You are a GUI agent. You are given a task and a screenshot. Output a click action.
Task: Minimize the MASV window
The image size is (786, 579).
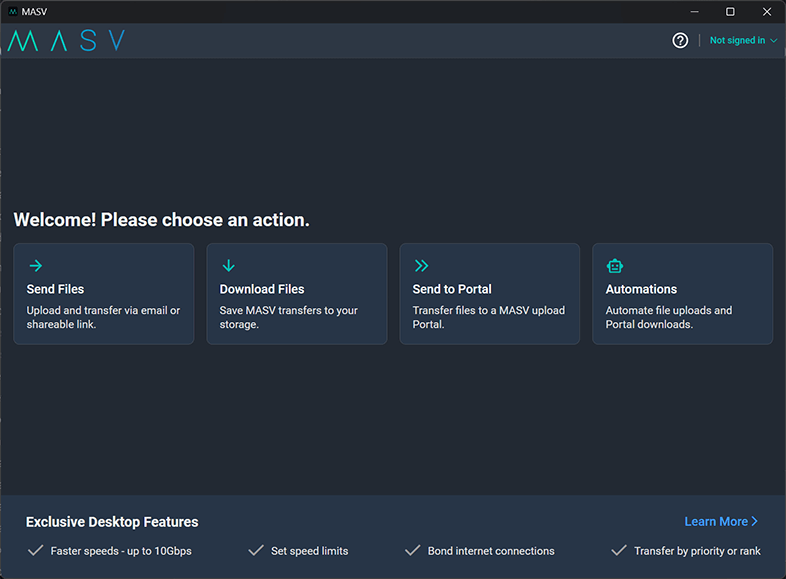(694, 12)
